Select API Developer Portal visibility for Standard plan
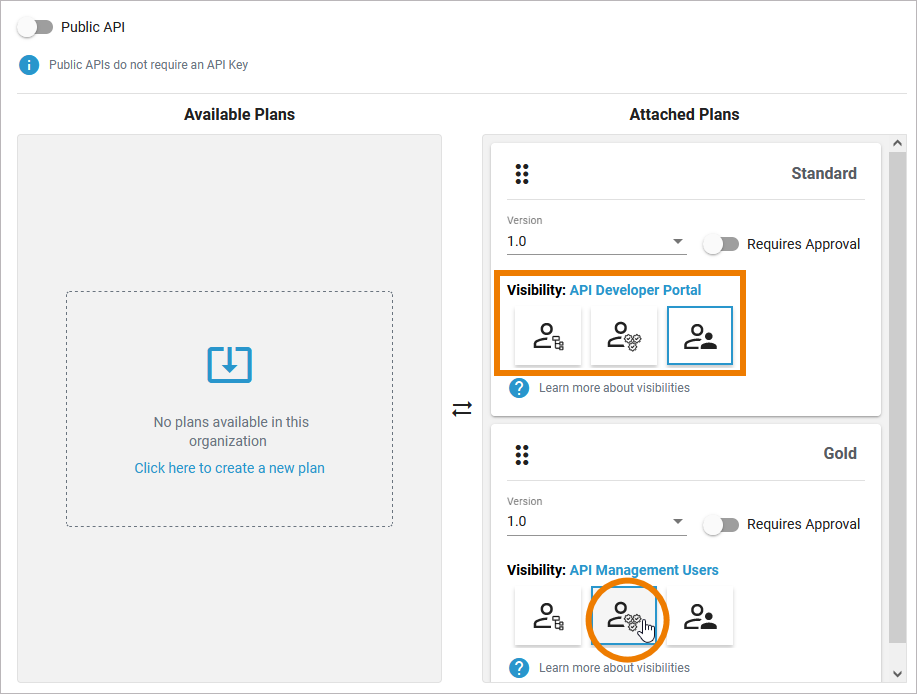Viewport: 917px width, 694px height. (x=700, y=336)
